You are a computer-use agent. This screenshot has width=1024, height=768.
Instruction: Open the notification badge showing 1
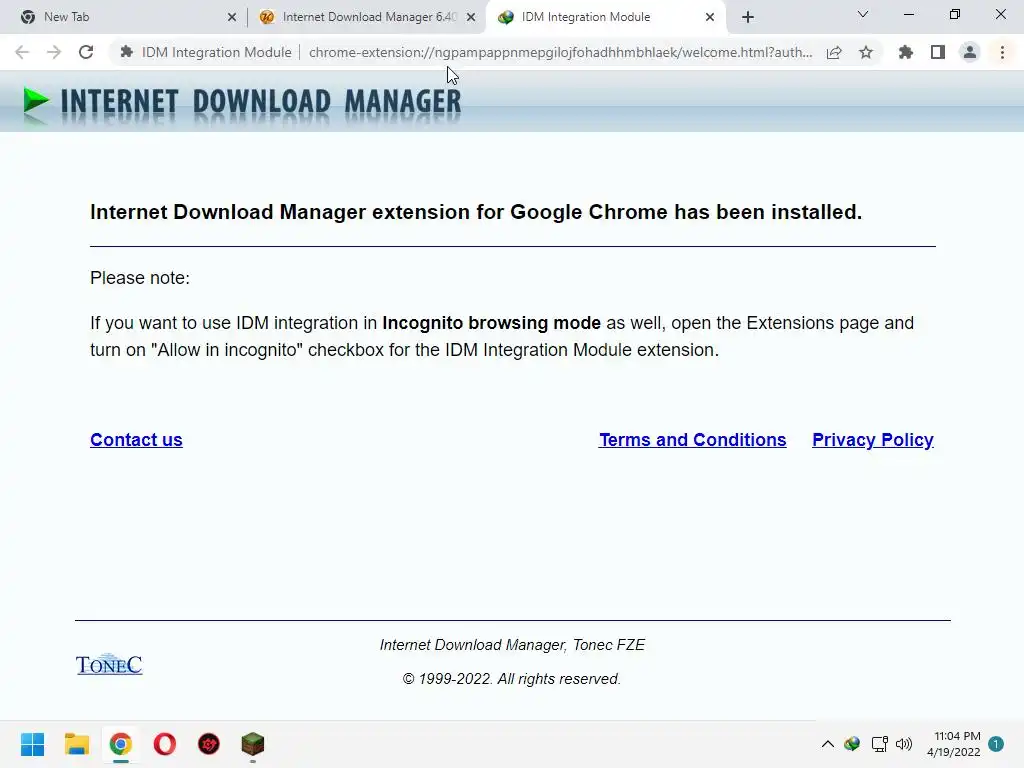point(996,744)
